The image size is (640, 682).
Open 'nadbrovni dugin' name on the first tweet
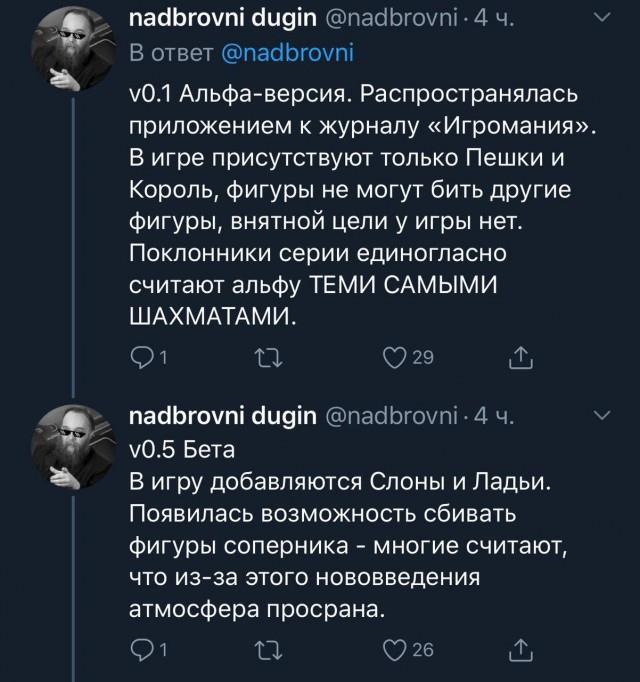(222, 19)
